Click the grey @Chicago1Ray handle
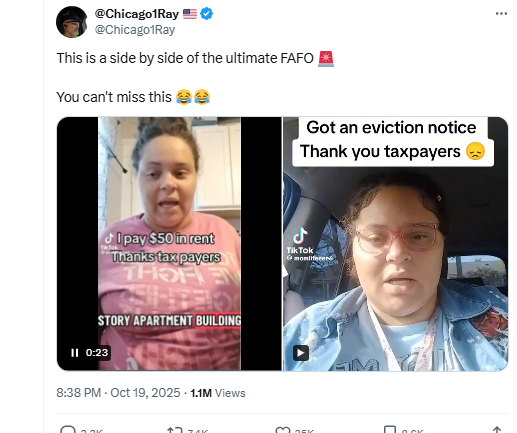This screenshot has width=517, height=433. point(135,30)
